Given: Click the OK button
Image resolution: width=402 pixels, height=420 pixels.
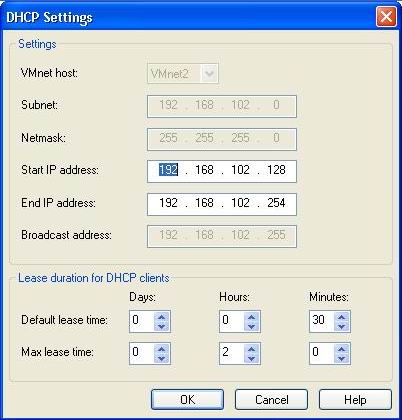Looking at the screenshot, I should coord(187,399).
